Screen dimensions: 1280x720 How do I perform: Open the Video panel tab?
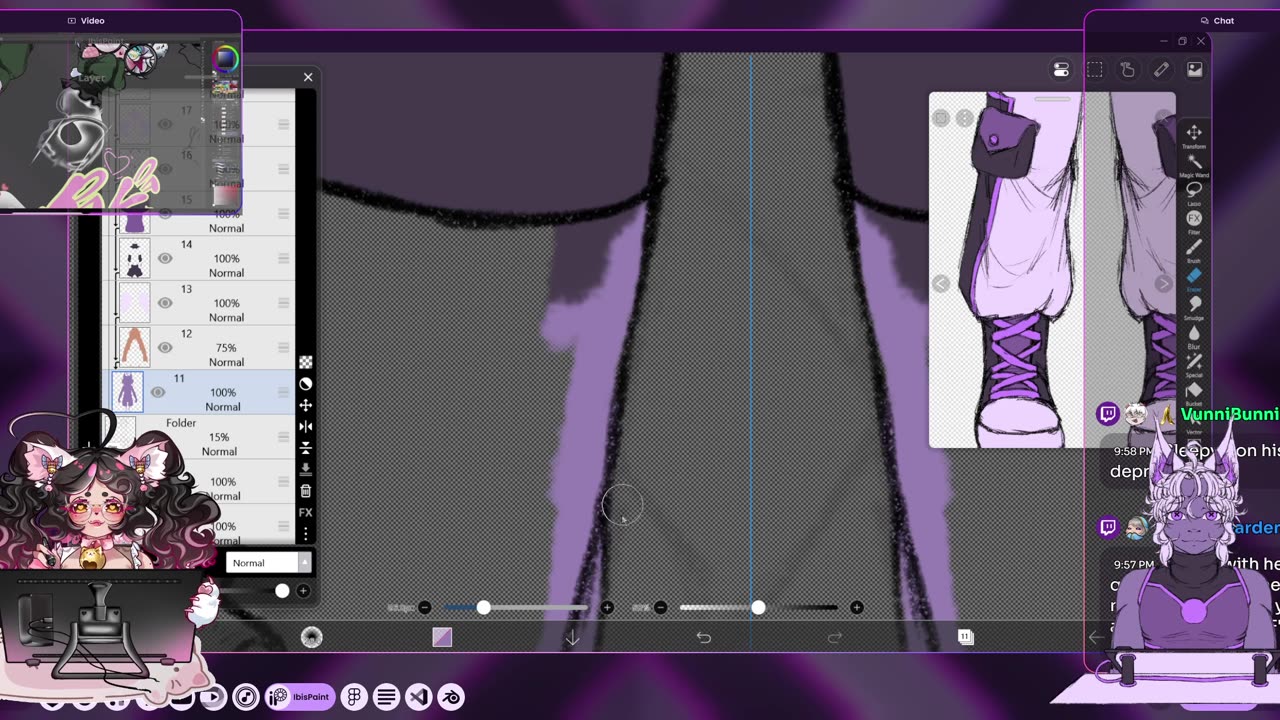(86, 20)
